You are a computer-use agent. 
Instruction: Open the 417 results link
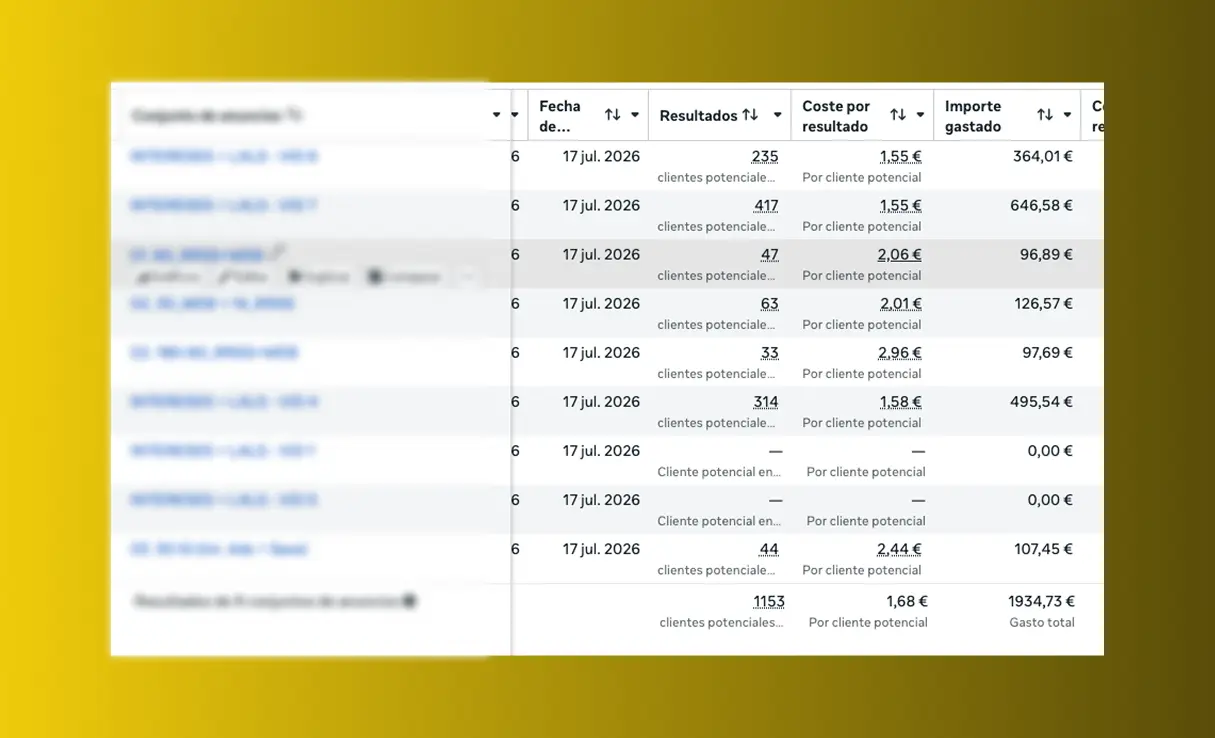tap(766, 206)
